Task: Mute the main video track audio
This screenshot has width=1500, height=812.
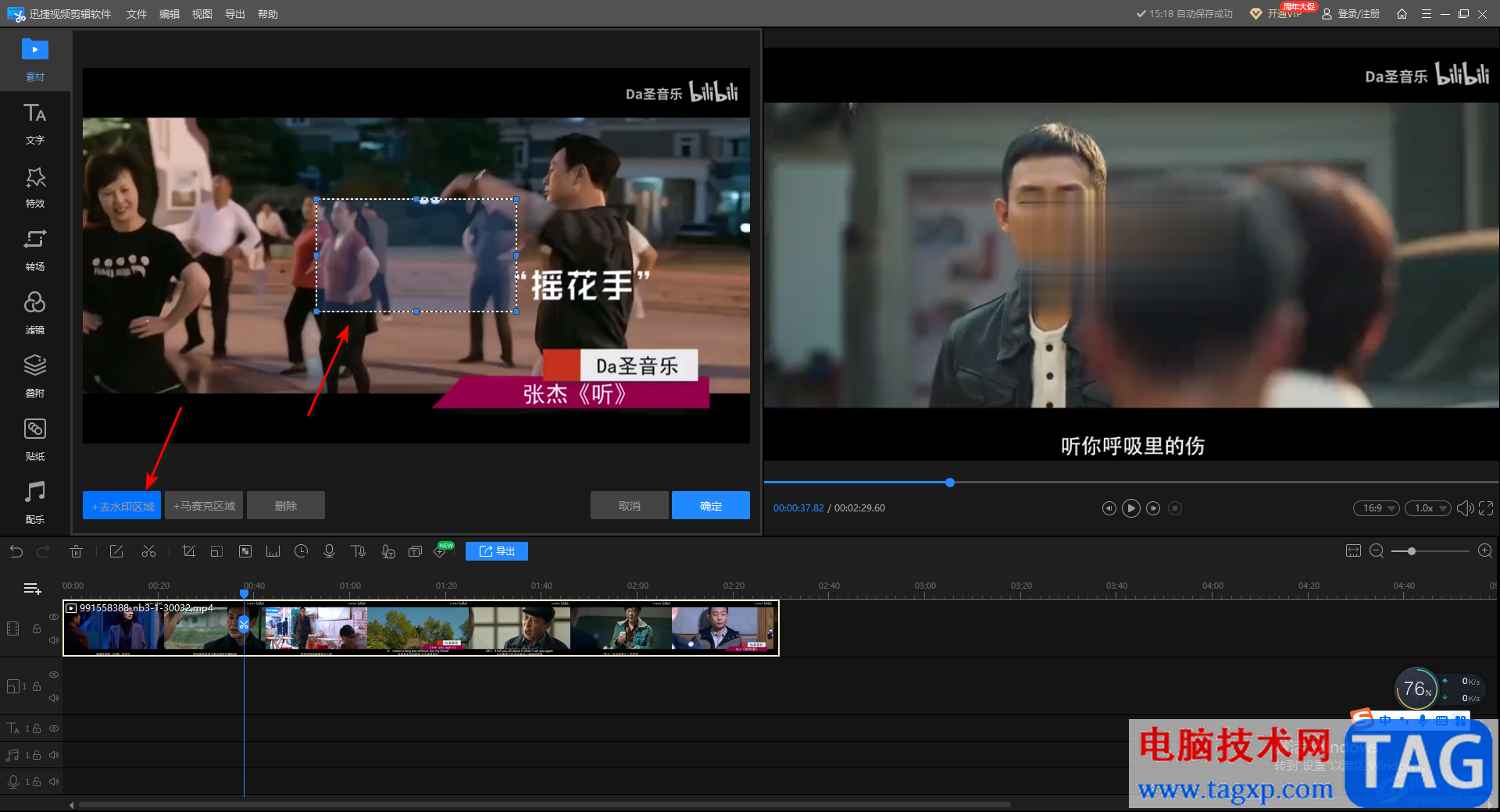Action: [x=54, y=640]
